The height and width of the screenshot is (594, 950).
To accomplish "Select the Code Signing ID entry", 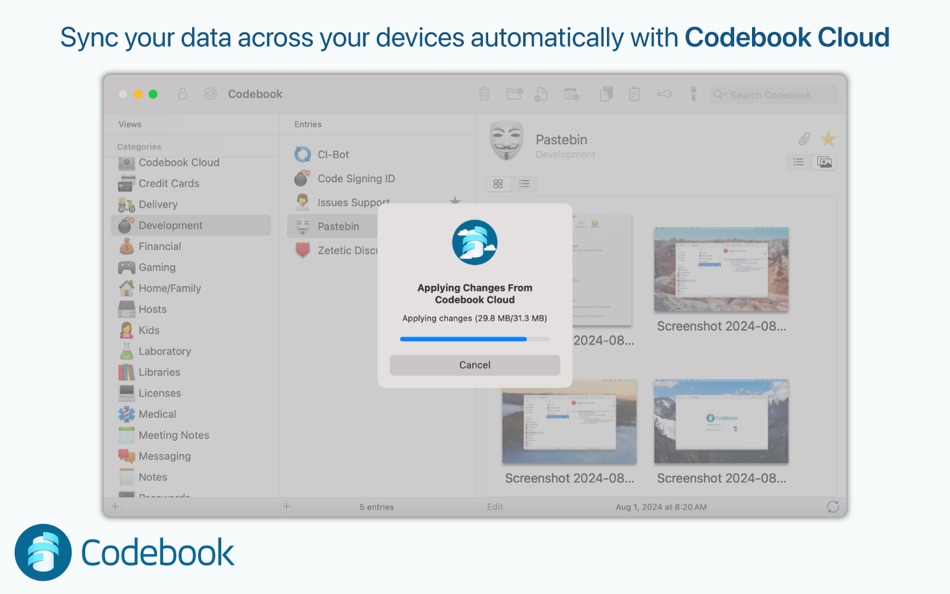I will pos(378,178).
